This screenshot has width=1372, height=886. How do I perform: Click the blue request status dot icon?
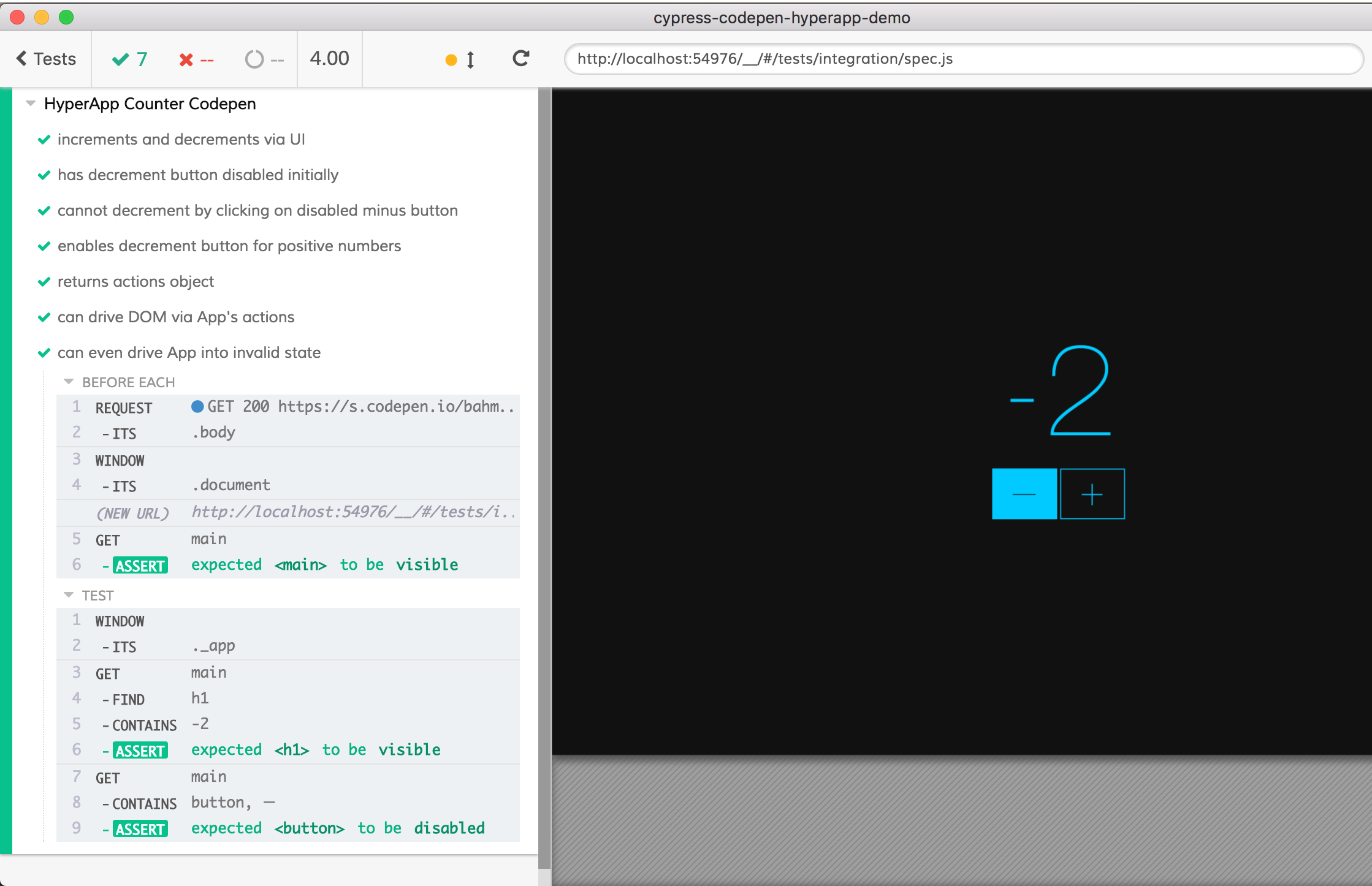click(197, 406)
